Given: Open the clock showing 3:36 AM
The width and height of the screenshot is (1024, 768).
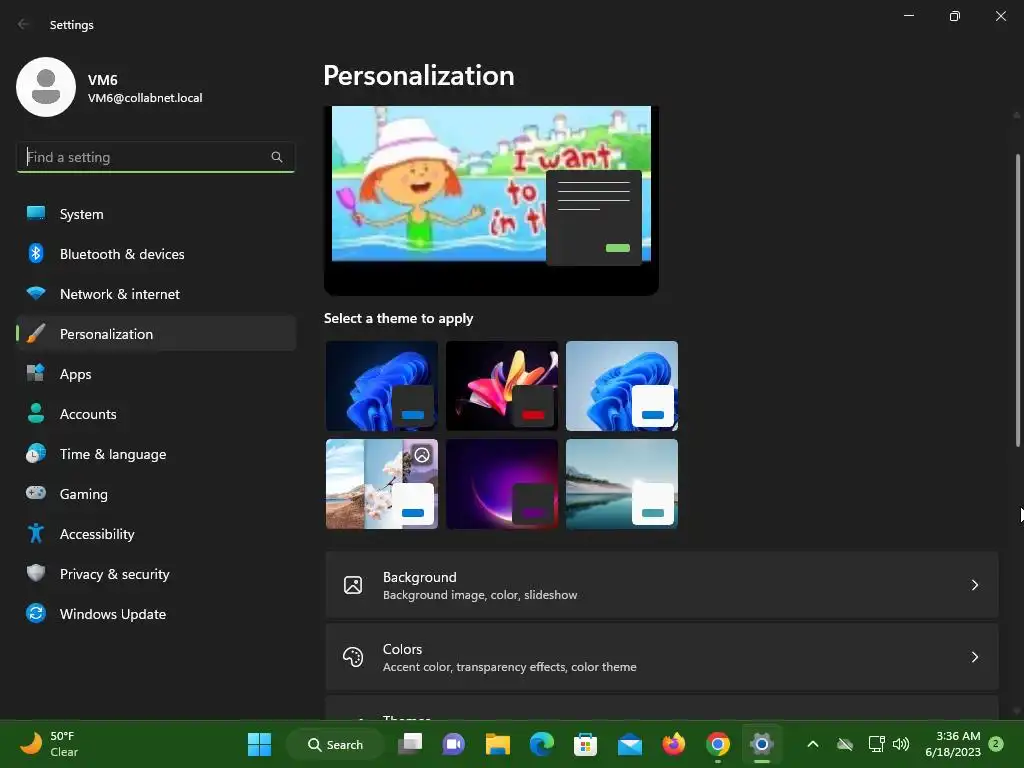Looking at the screenshot, I should coord(953,744).
